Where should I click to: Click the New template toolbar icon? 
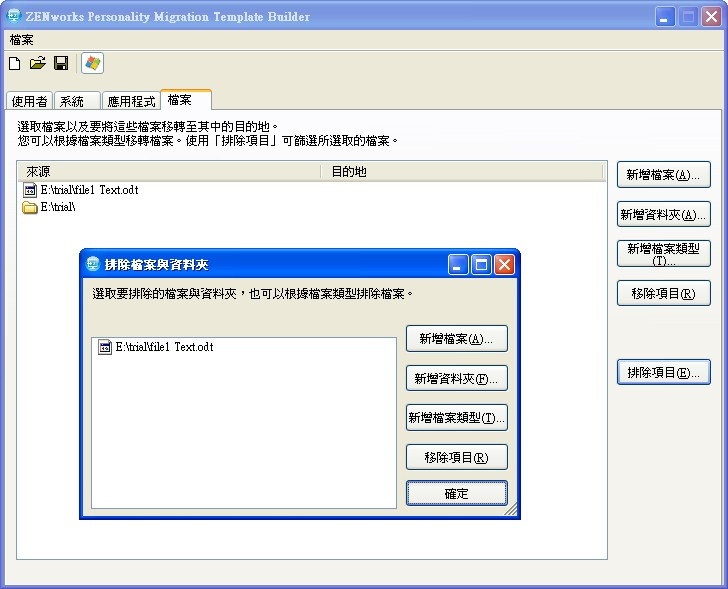click(14, 63)
